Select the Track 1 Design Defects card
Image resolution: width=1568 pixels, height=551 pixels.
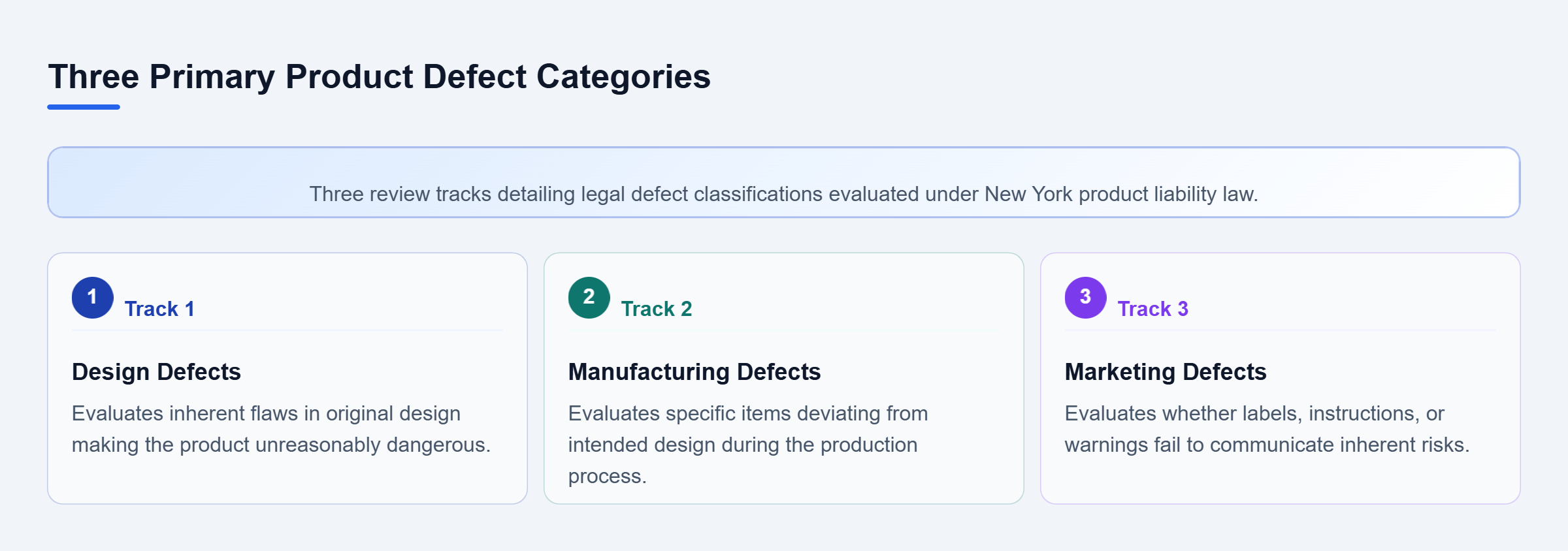coord(287,379)
